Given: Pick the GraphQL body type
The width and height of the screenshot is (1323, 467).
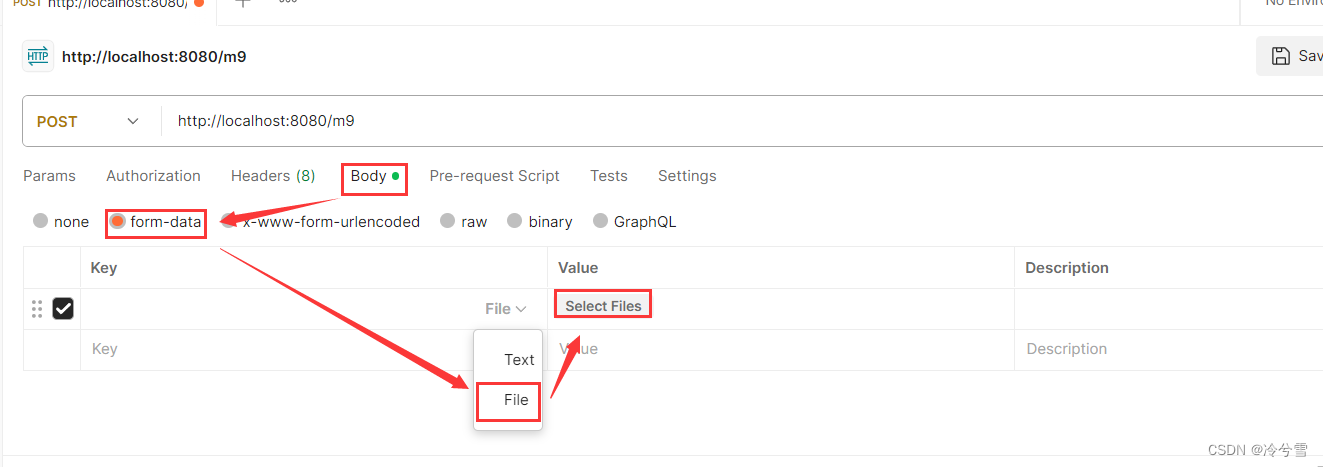Looking at the screenshot, I should tap(600, 221).
